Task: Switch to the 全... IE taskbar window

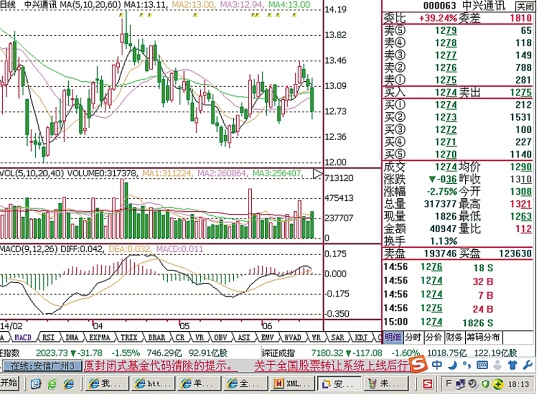Action: 245,384
